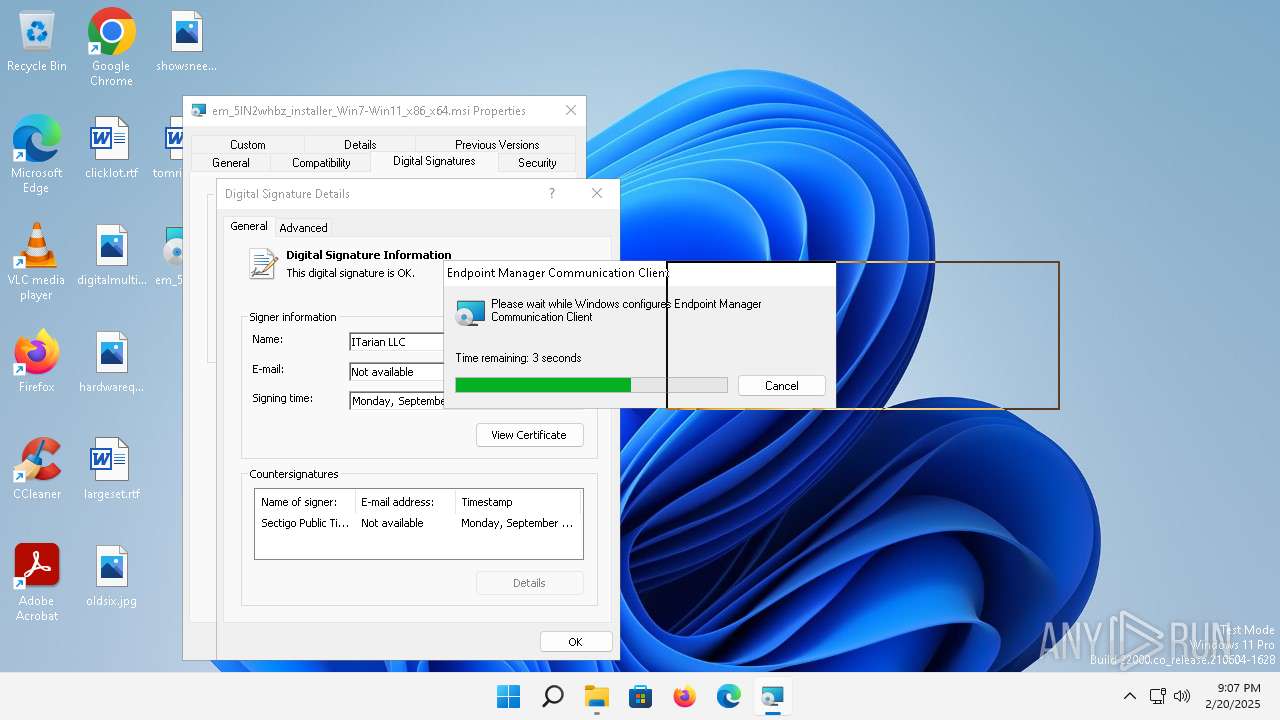This screenshot has height=720, width=1280.
Task: Show hidden system tray icons
Action: coord(1130,696)
